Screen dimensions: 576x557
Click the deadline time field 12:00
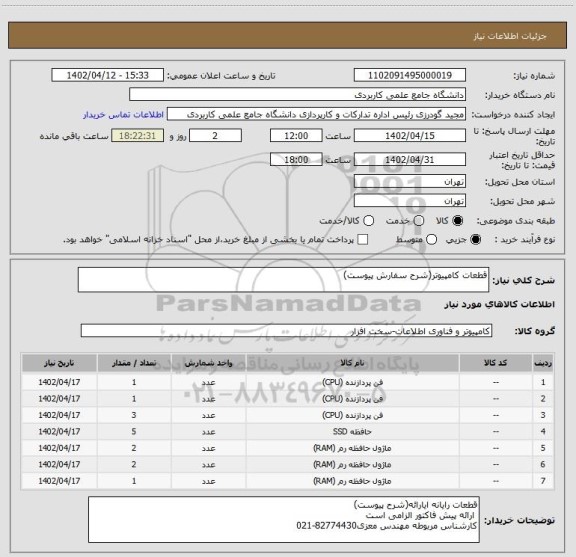(296, 136)
